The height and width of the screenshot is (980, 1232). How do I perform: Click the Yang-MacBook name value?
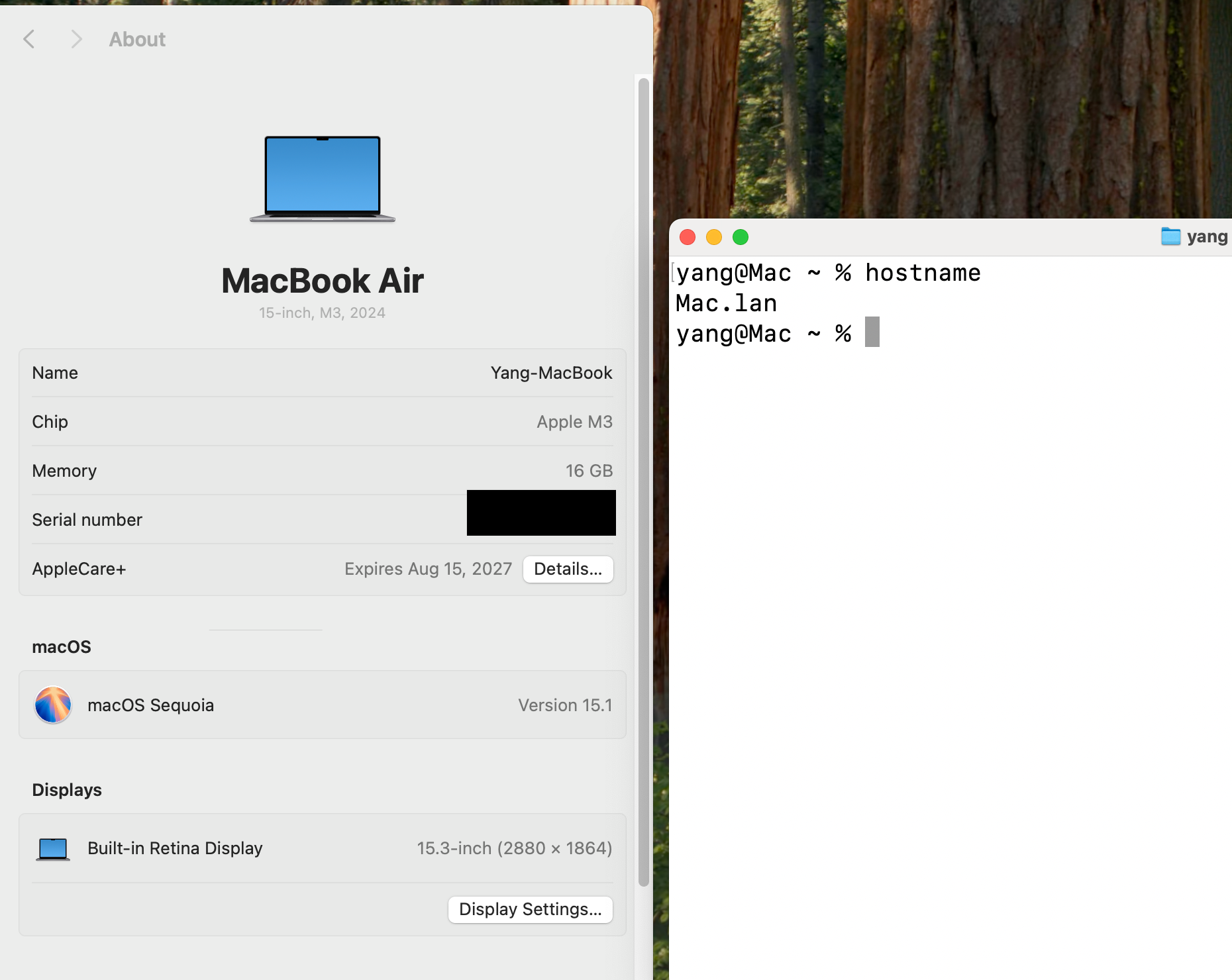pyautogui.click(x=552, y=373)
